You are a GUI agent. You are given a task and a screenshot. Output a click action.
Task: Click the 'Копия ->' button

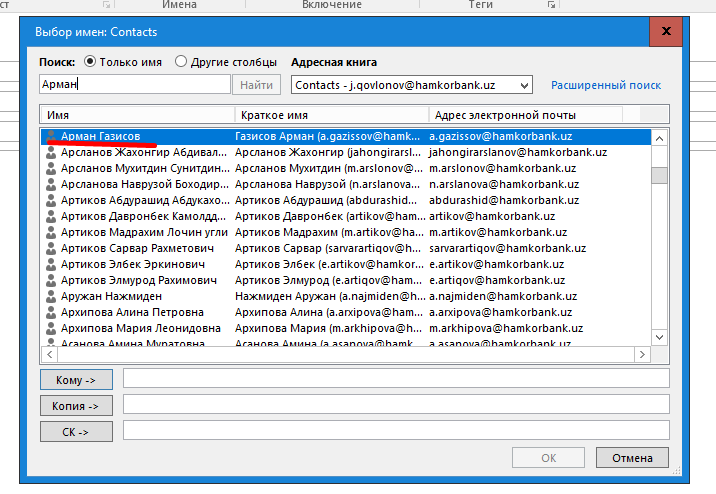pyautogui.click(x=76, y=405)
